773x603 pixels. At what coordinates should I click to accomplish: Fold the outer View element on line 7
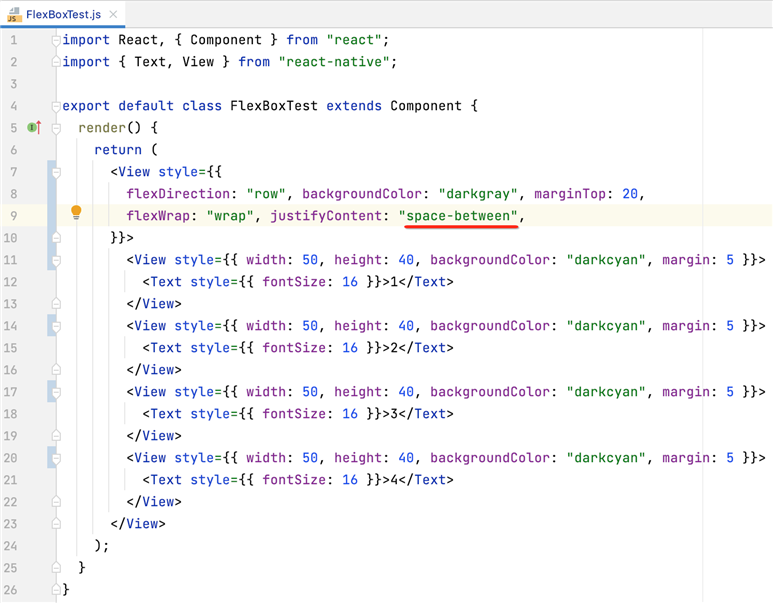click(57, 172)
